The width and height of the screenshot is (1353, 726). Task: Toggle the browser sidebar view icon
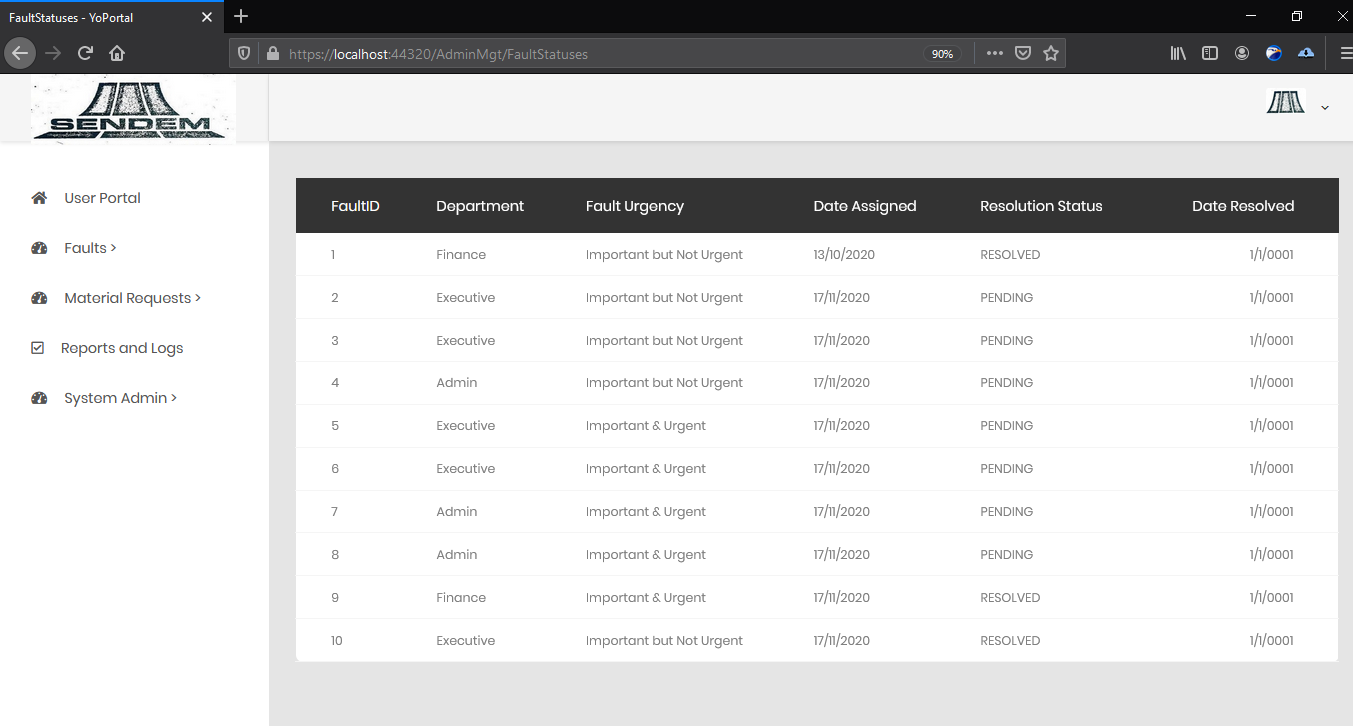click(1210, 54)
